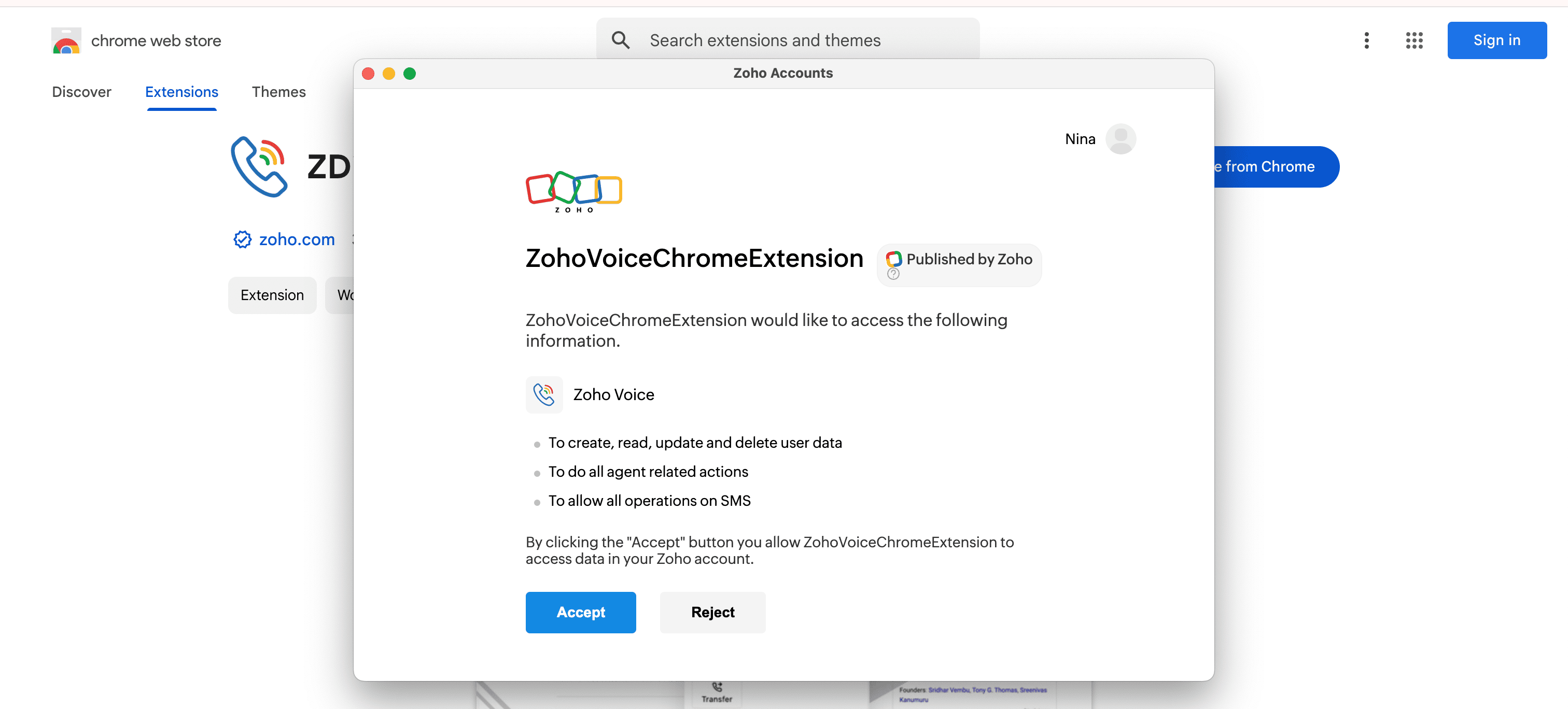The image size is (1568, 709).
Task: Open the Themes tab
Action: [279, 92]
